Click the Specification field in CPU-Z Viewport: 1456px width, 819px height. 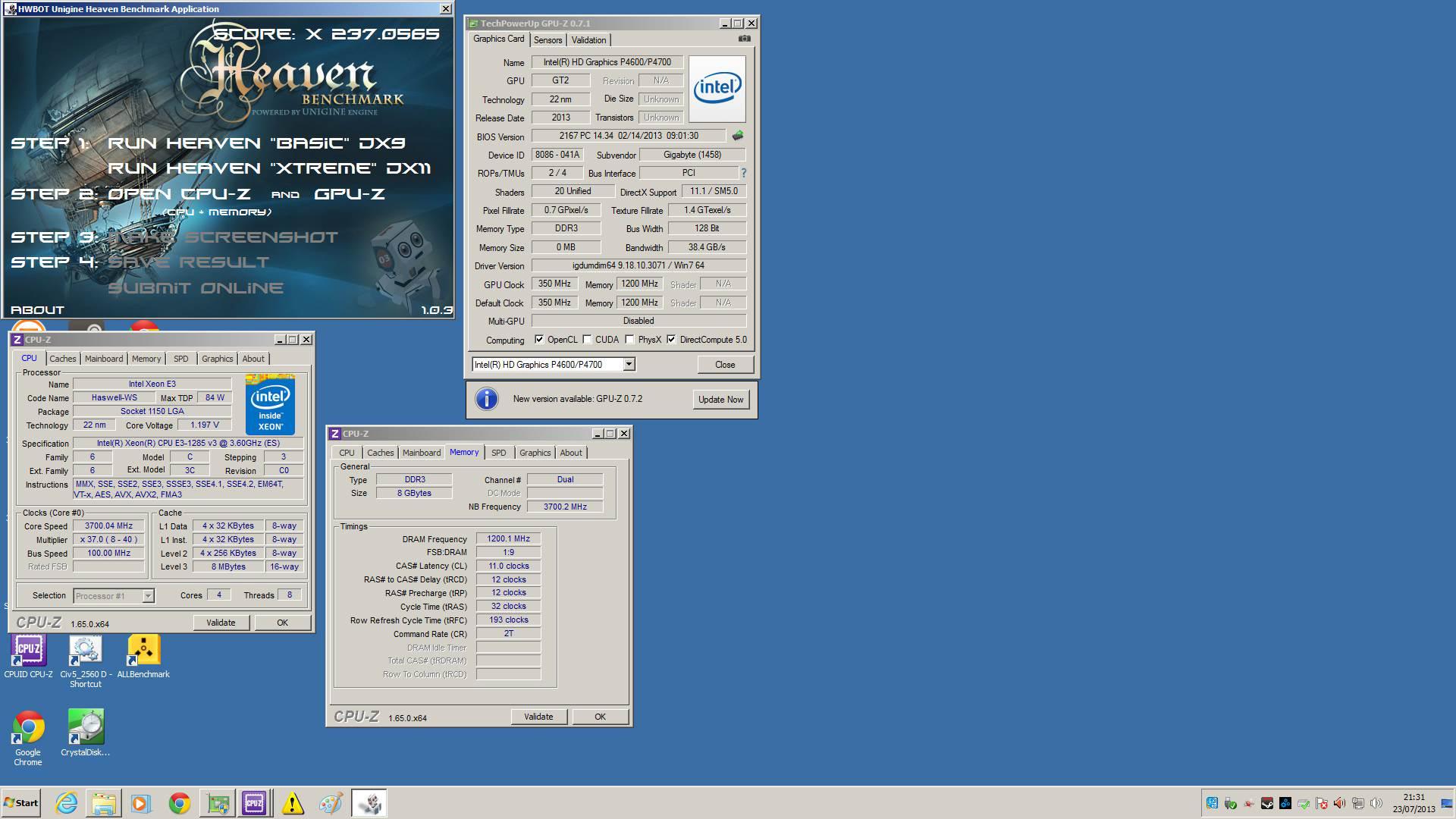(x=188, y=443)
